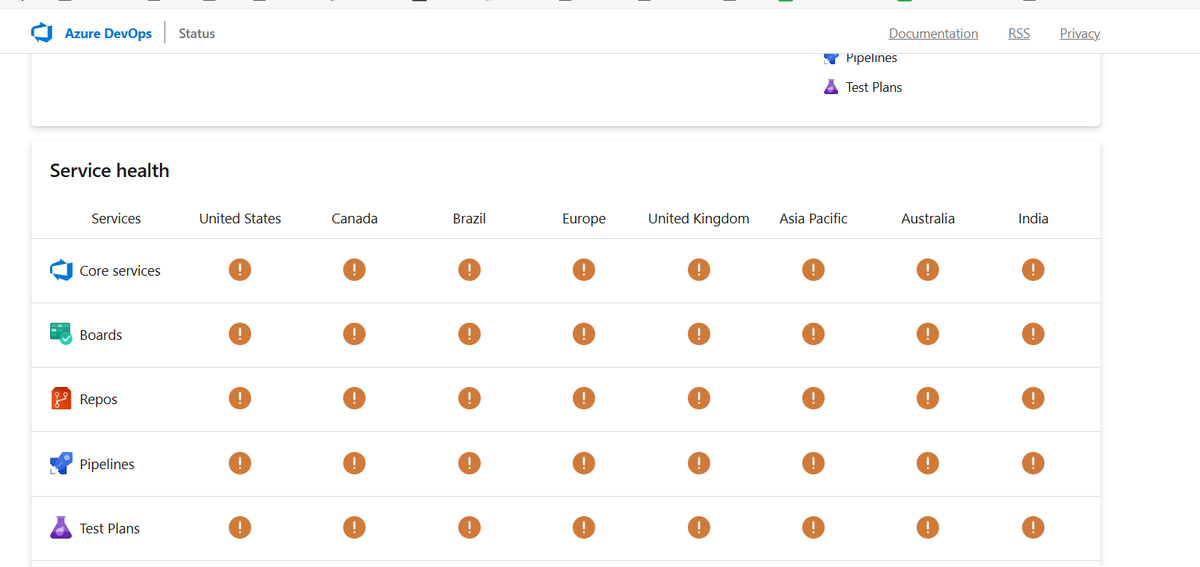The width and height of the screenshot is (1200, 567).
Task: Click the United States column header
Action: pos(240,218)
